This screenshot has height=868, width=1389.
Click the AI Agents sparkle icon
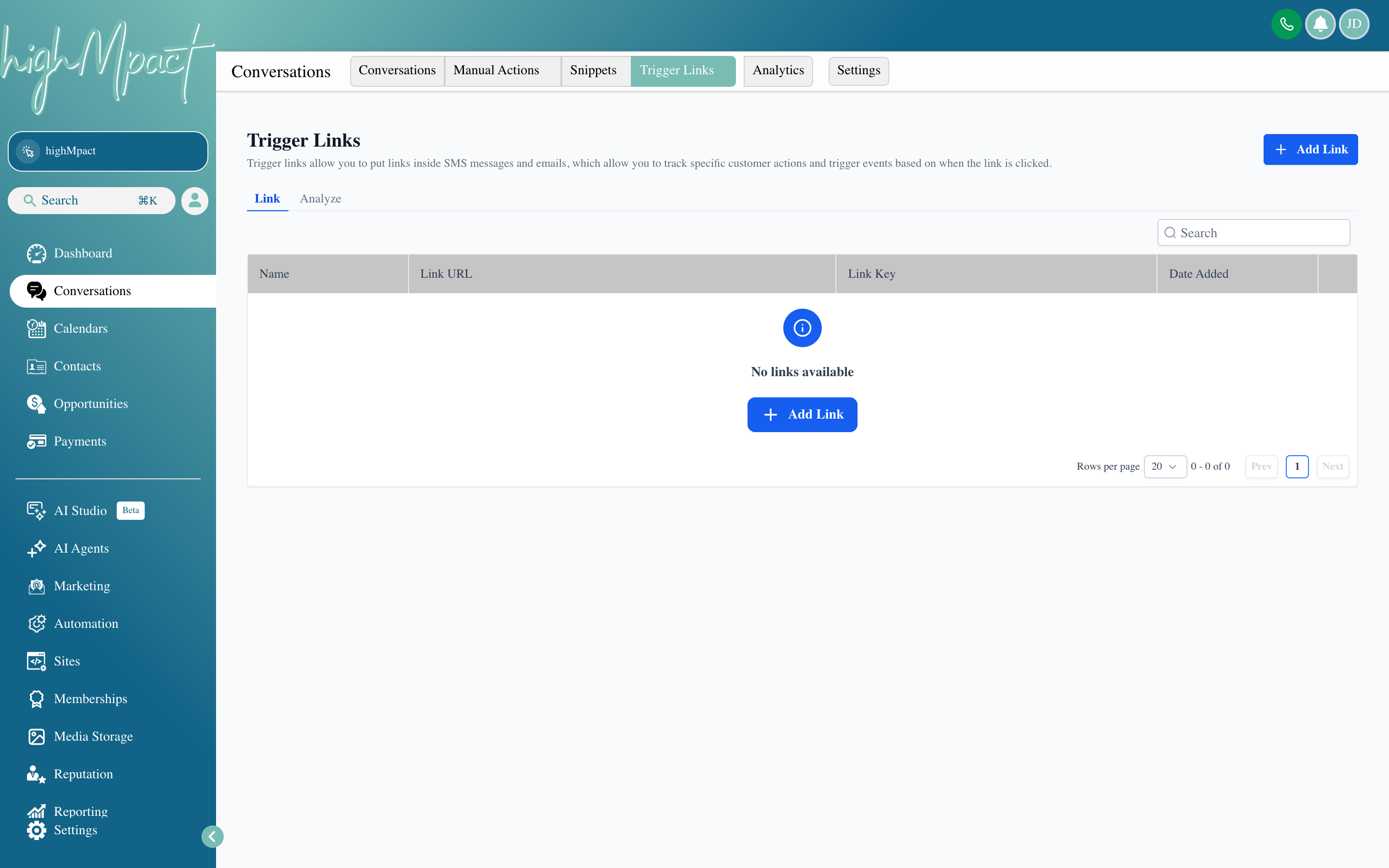coord(36,548)
